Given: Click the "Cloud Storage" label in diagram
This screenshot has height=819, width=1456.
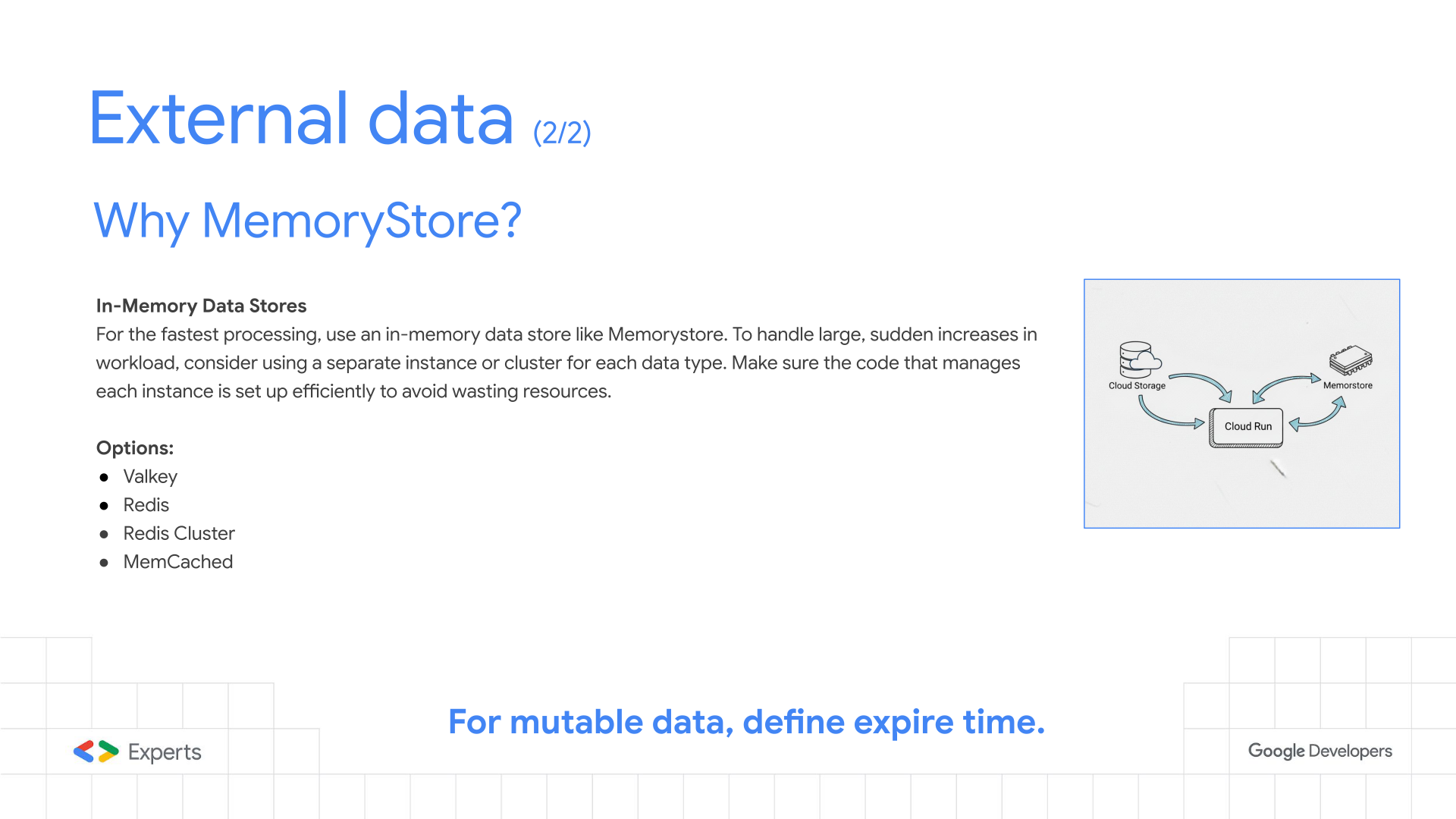Looking at the screenshot, I should (x=1137, y=386).
